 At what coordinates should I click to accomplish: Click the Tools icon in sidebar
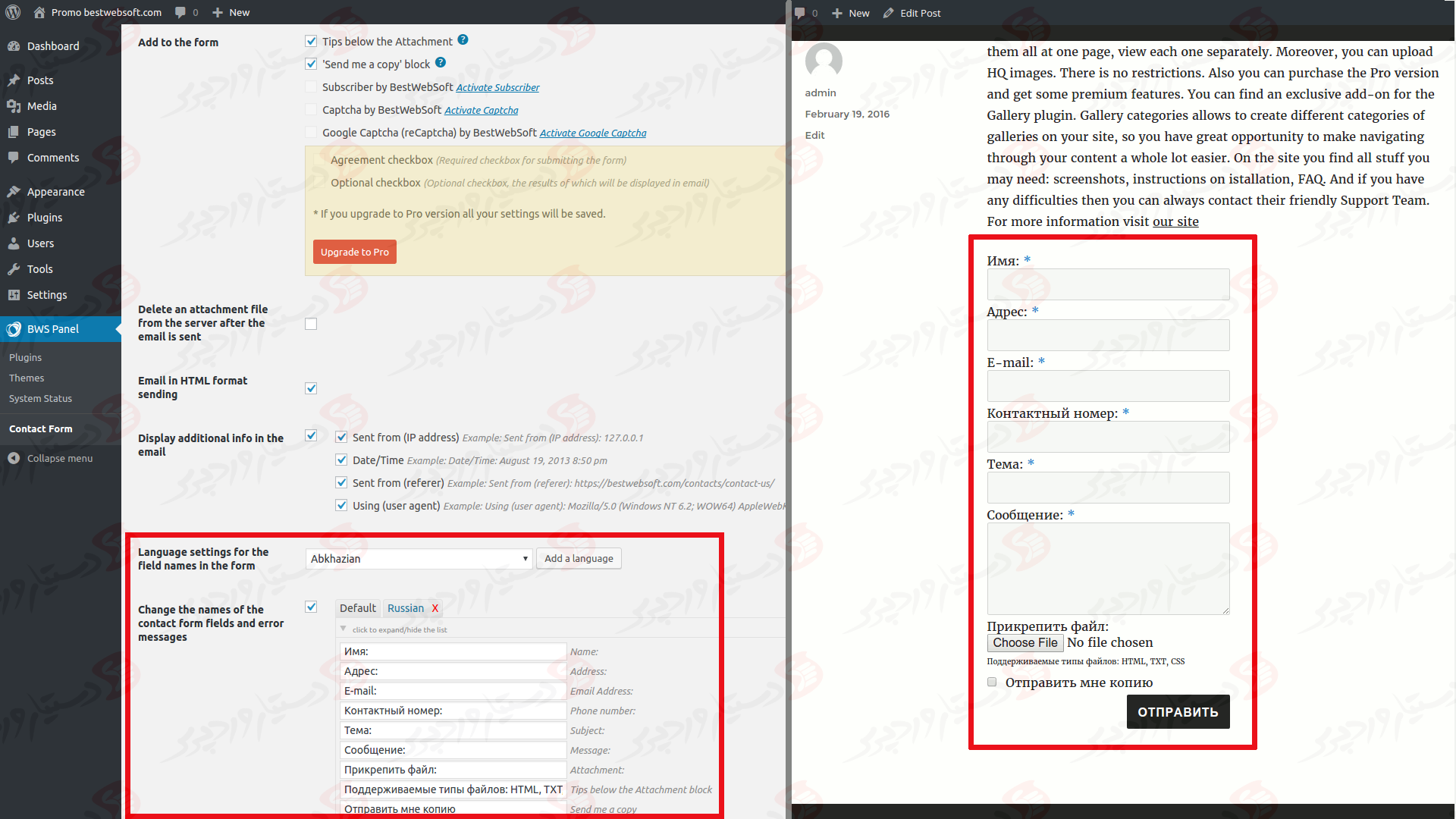pyautogui.click(x=14, y=267)
